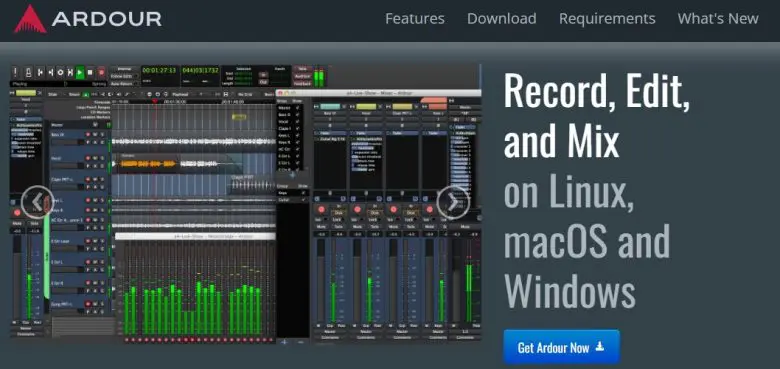Select the orange waveform region on the Vocal track
Viewport: 780px width, 369px height.
pyautogui.click(x=147, y=164)
